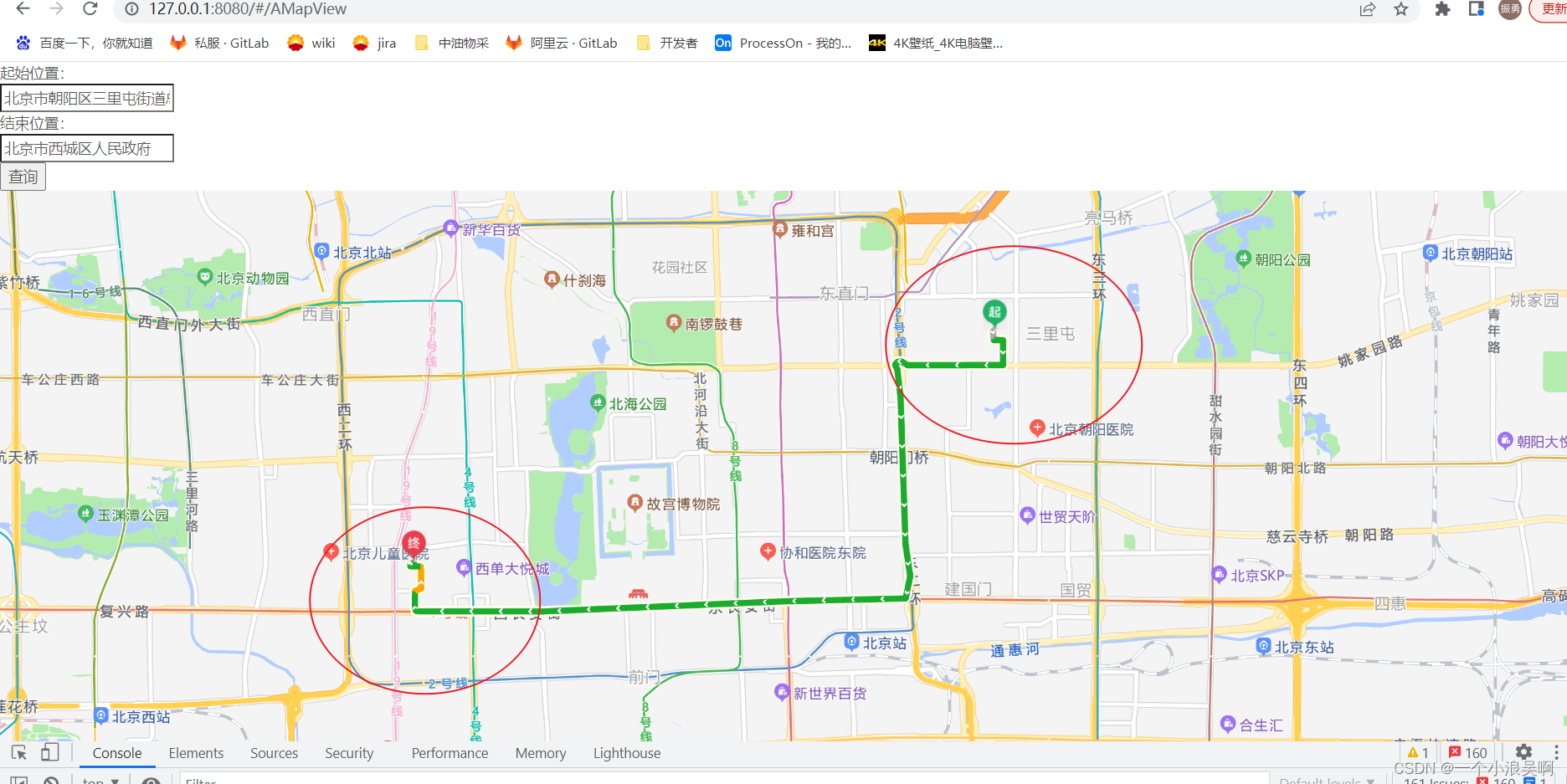Viewport: 1567px width, 784px height.
Task: Click the 南锣鼓巷 attraction icon
Action: [674, 322]
